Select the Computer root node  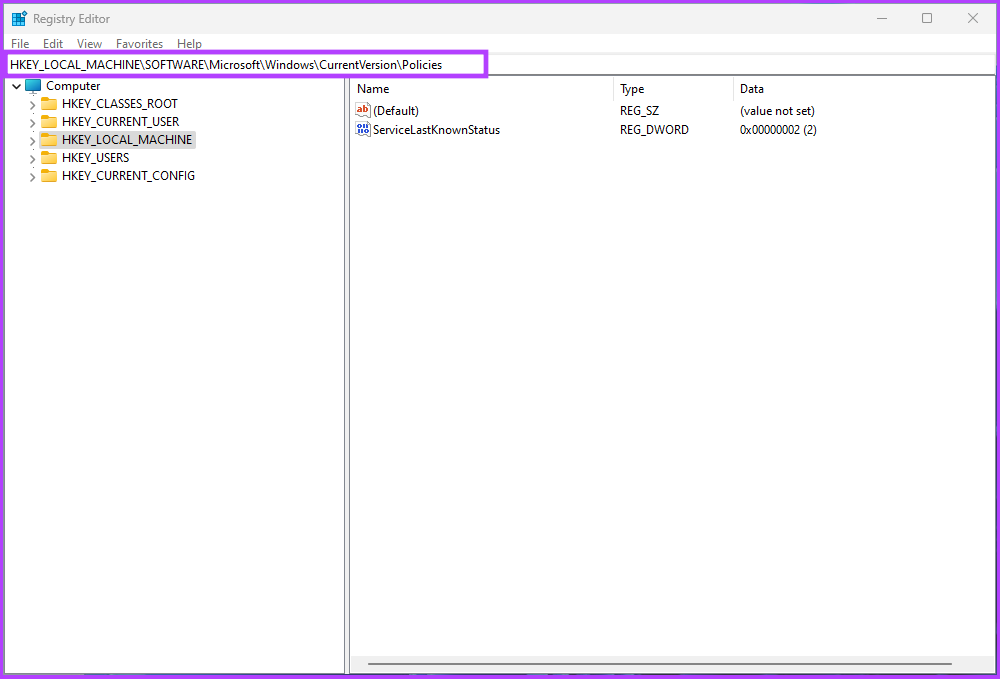(73, 86)
